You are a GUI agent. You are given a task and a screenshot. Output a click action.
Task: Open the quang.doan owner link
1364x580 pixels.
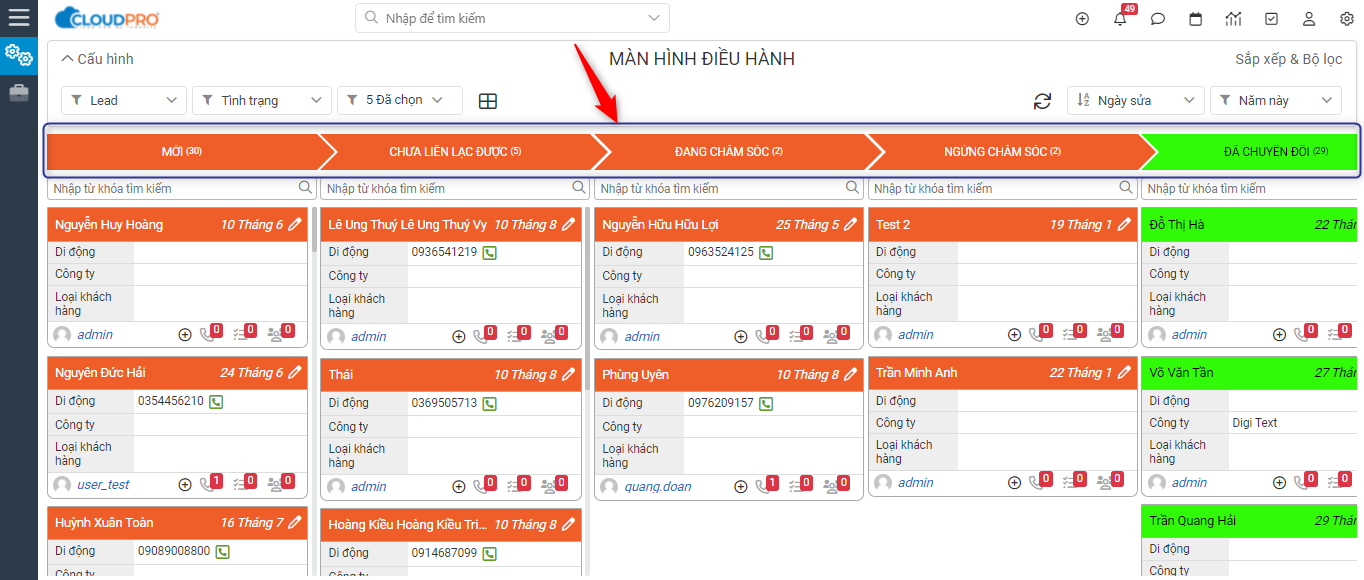(x=656, y=487)
